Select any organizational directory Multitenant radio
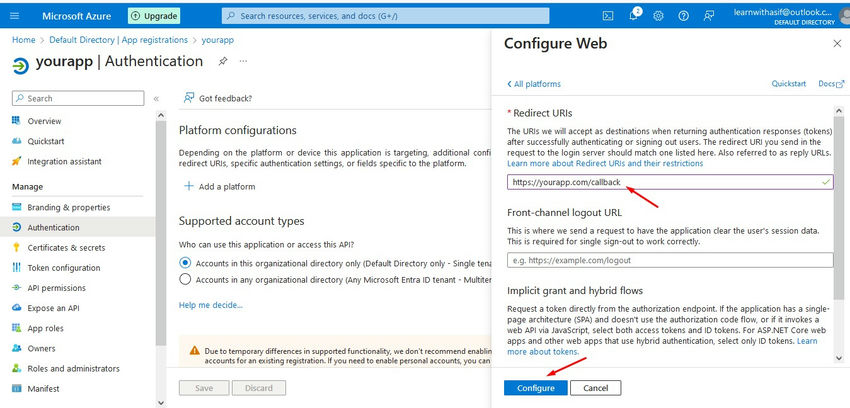The height and width of the screenshot is (408, 850). (185, 279)
